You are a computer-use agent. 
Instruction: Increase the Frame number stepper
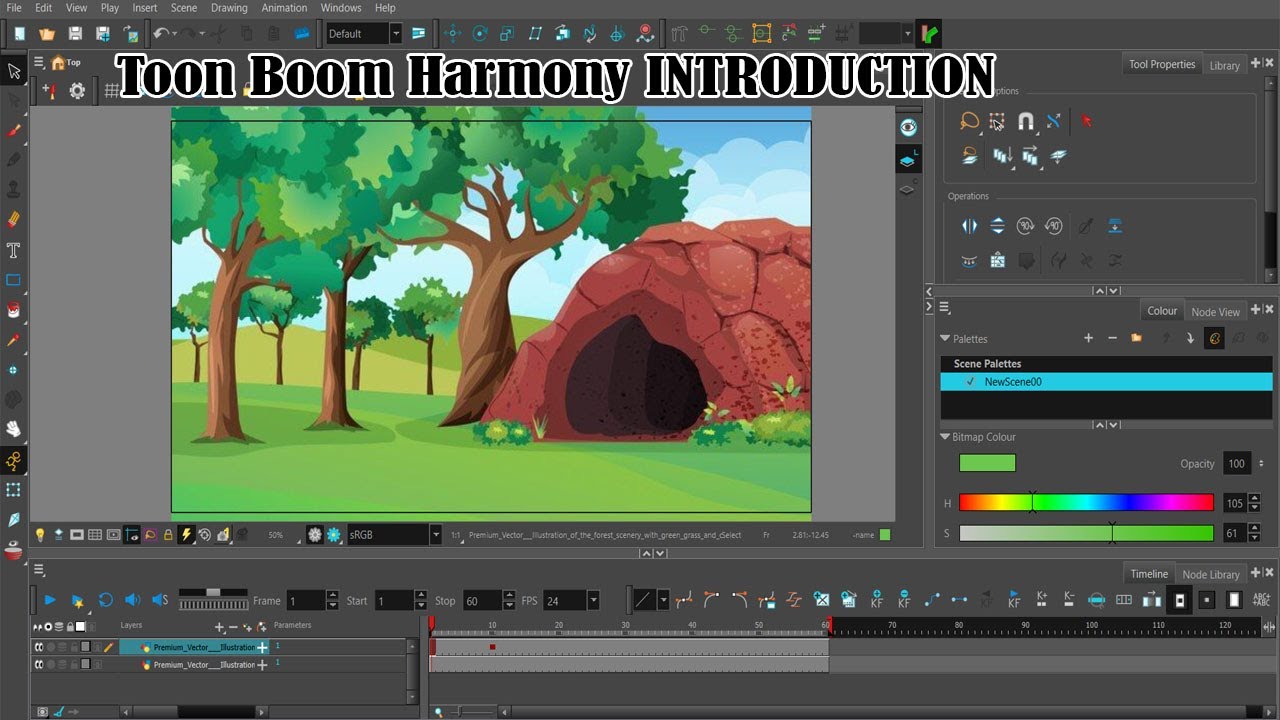(x=333, y=596)
